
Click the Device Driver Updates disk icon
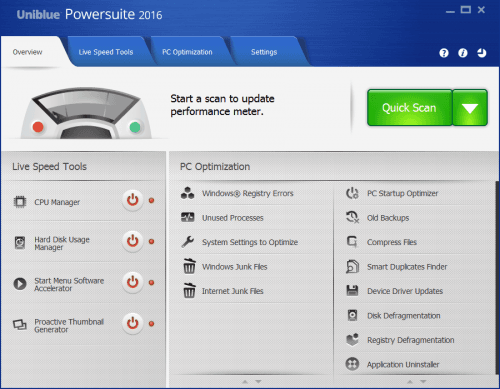(352, 291)
